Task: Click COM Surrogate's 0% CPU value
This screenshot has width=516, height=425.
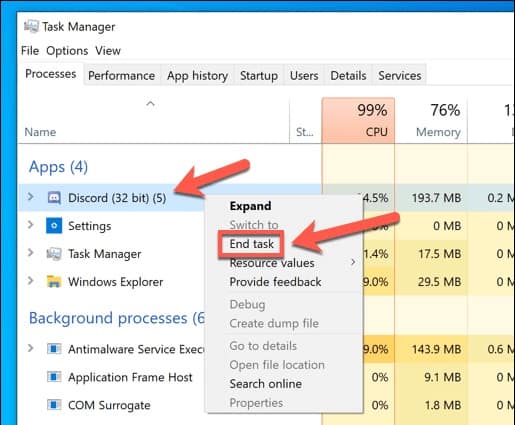Action: 380,405
